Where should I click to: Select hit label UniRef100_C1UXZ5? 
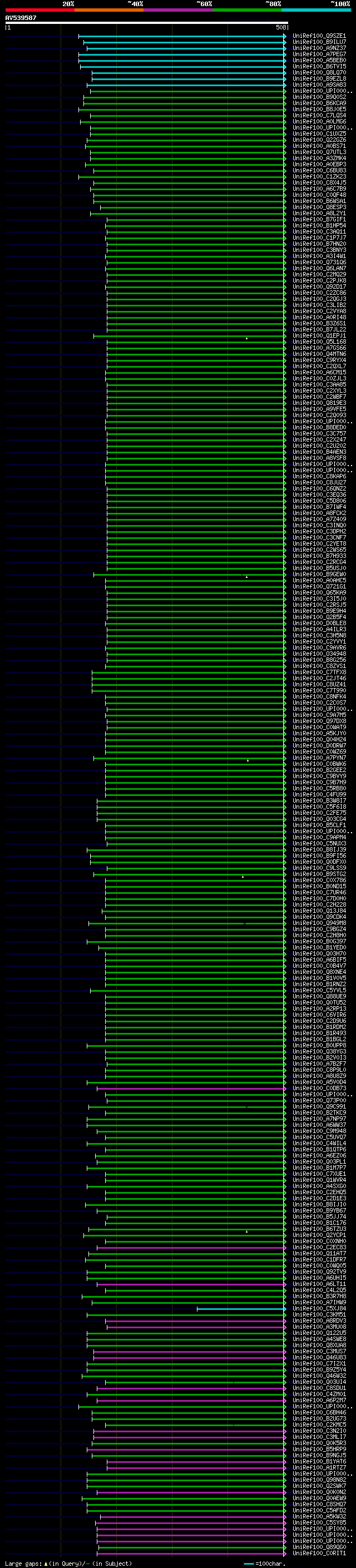319,134
